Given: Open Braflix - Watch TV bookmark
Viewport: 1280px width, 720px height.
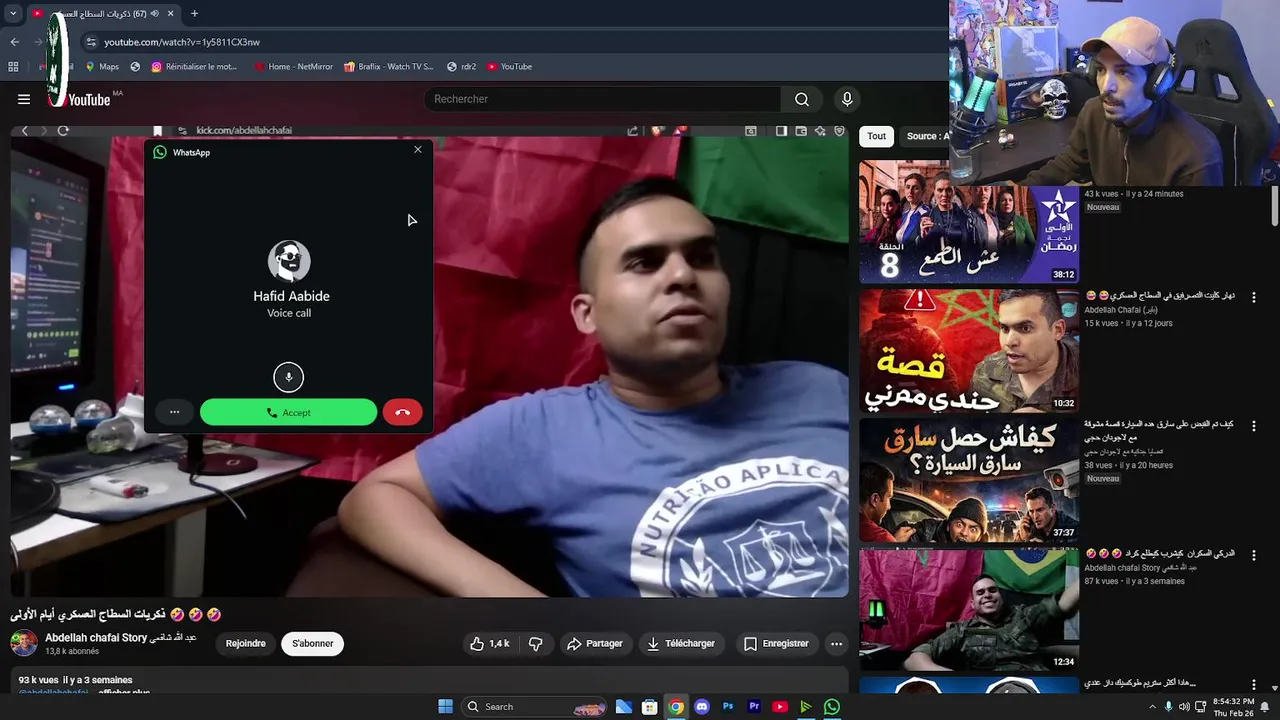Looking at the screenshot, I should [388, 67].
